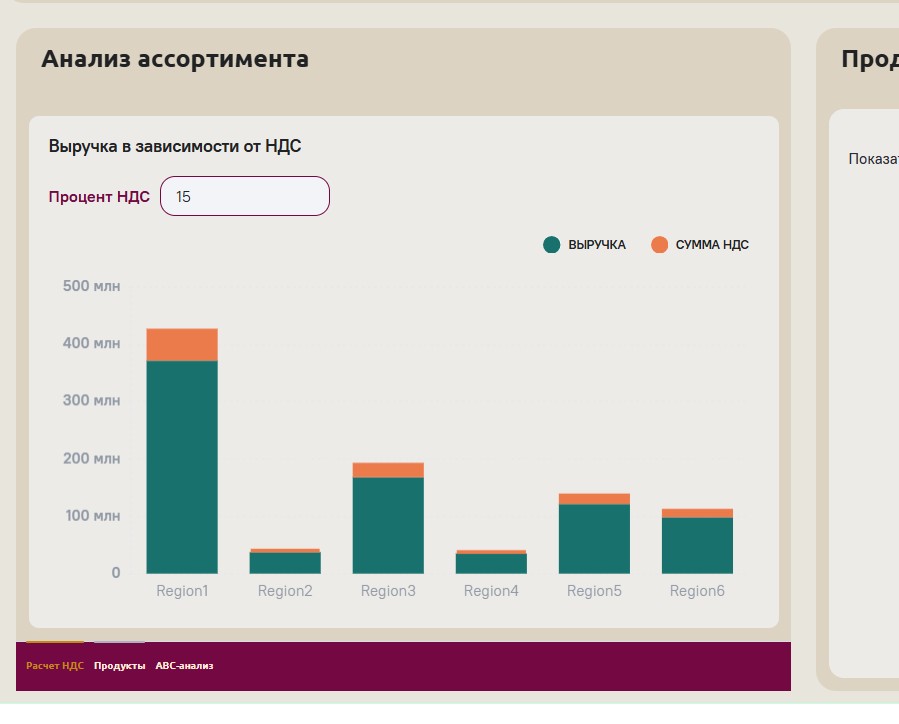Click the orange VAT segment of Region1
Image resolution: width=899 pixels, height=724 pixels.
182,344
